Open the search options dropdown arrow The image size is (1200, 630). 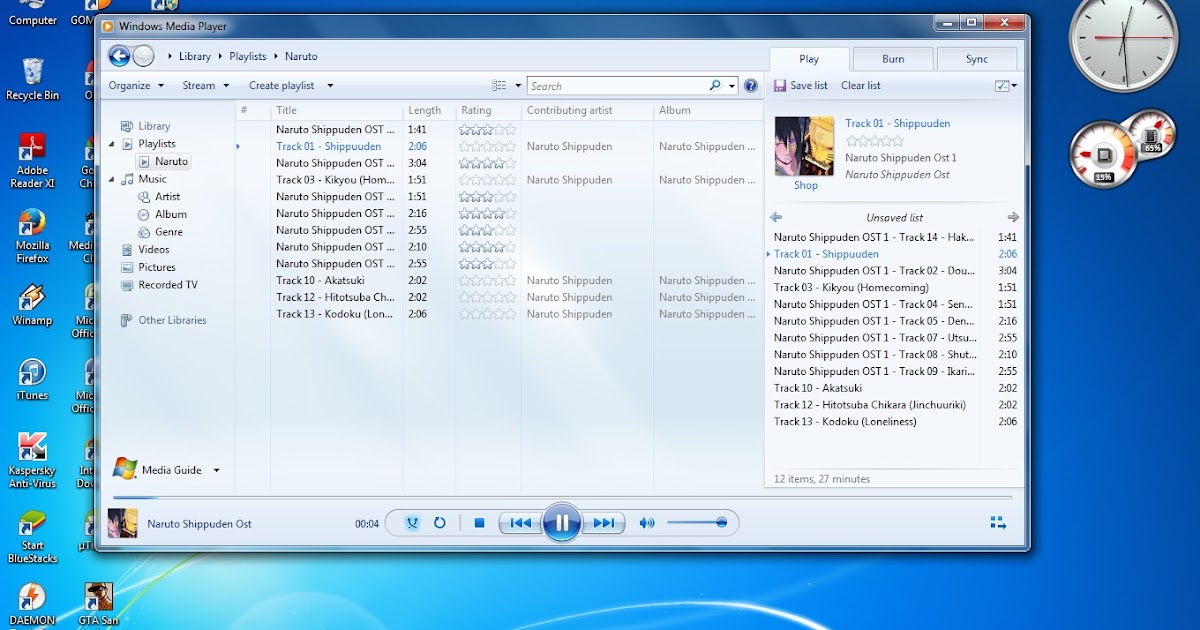pos(732,86)
